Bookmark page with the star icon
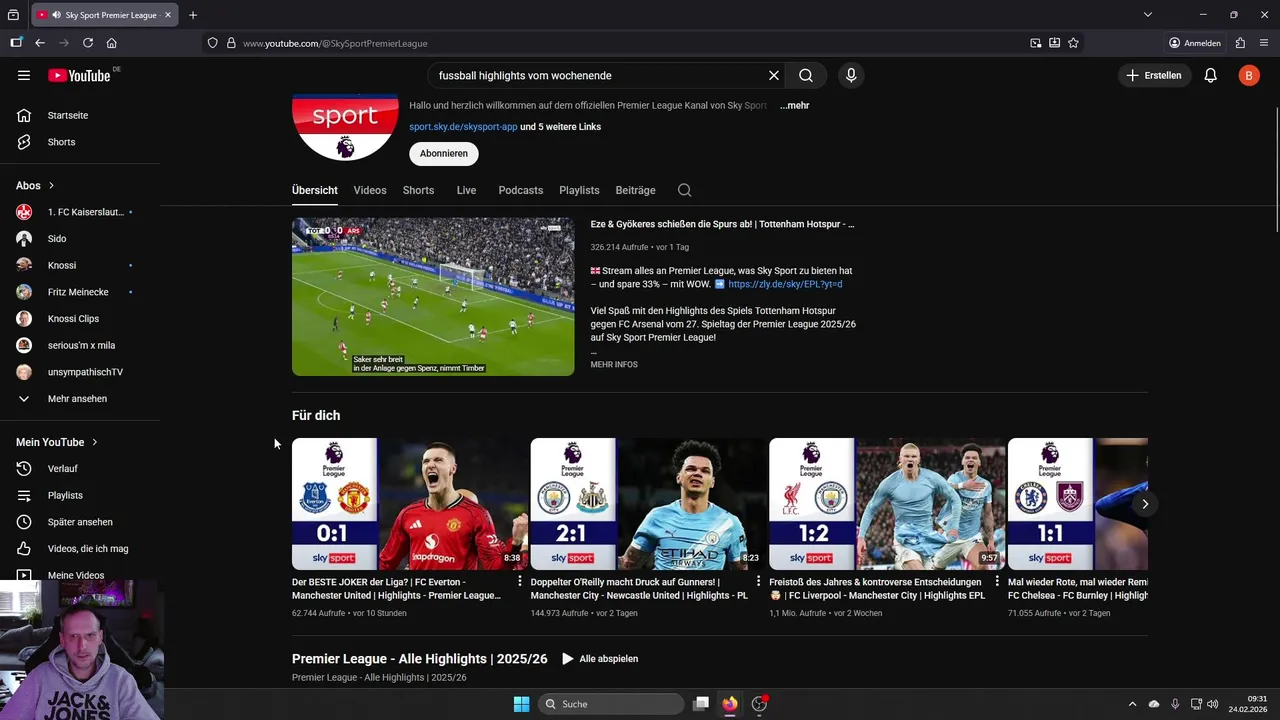 point(1073,43)
